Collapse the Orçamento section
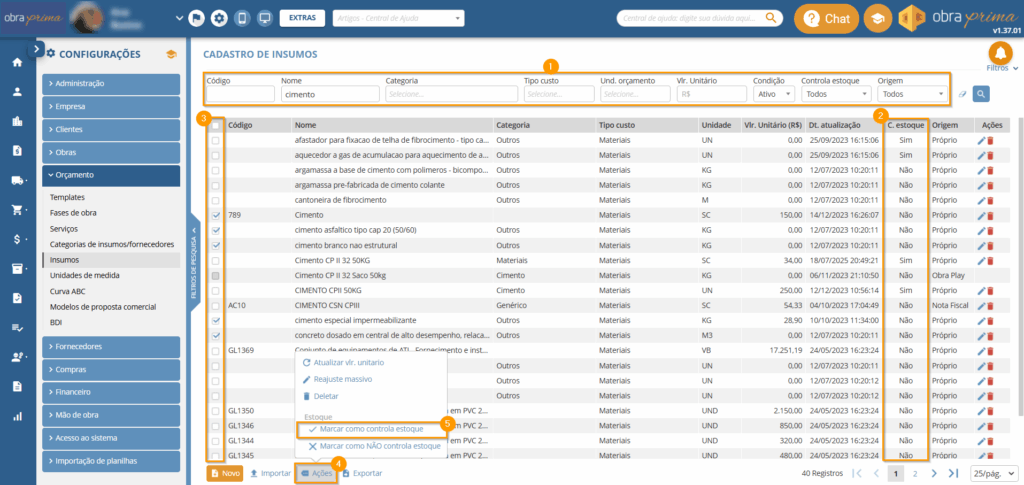 111,175
